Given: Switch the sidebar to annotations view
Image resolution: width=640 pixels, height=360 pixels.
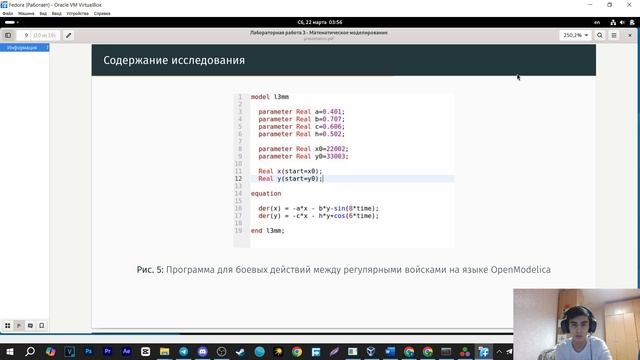Looking at the screenshot, I should point(30,325).
